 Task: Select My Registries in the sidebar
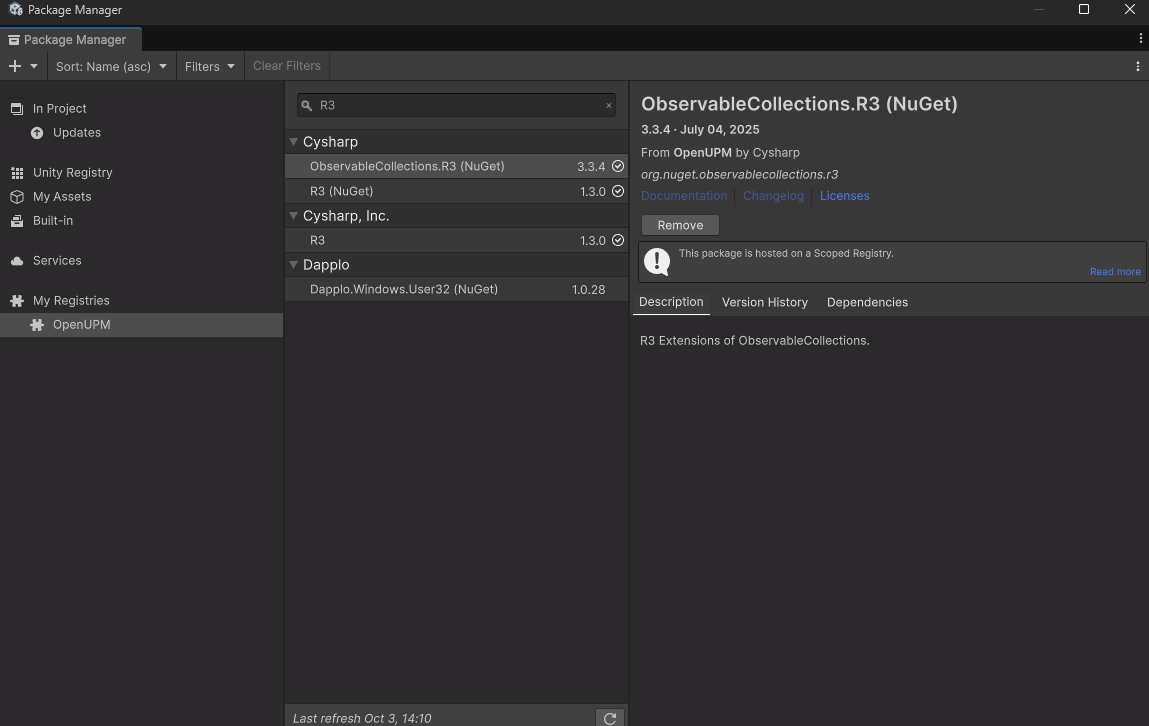coord(71,300)
